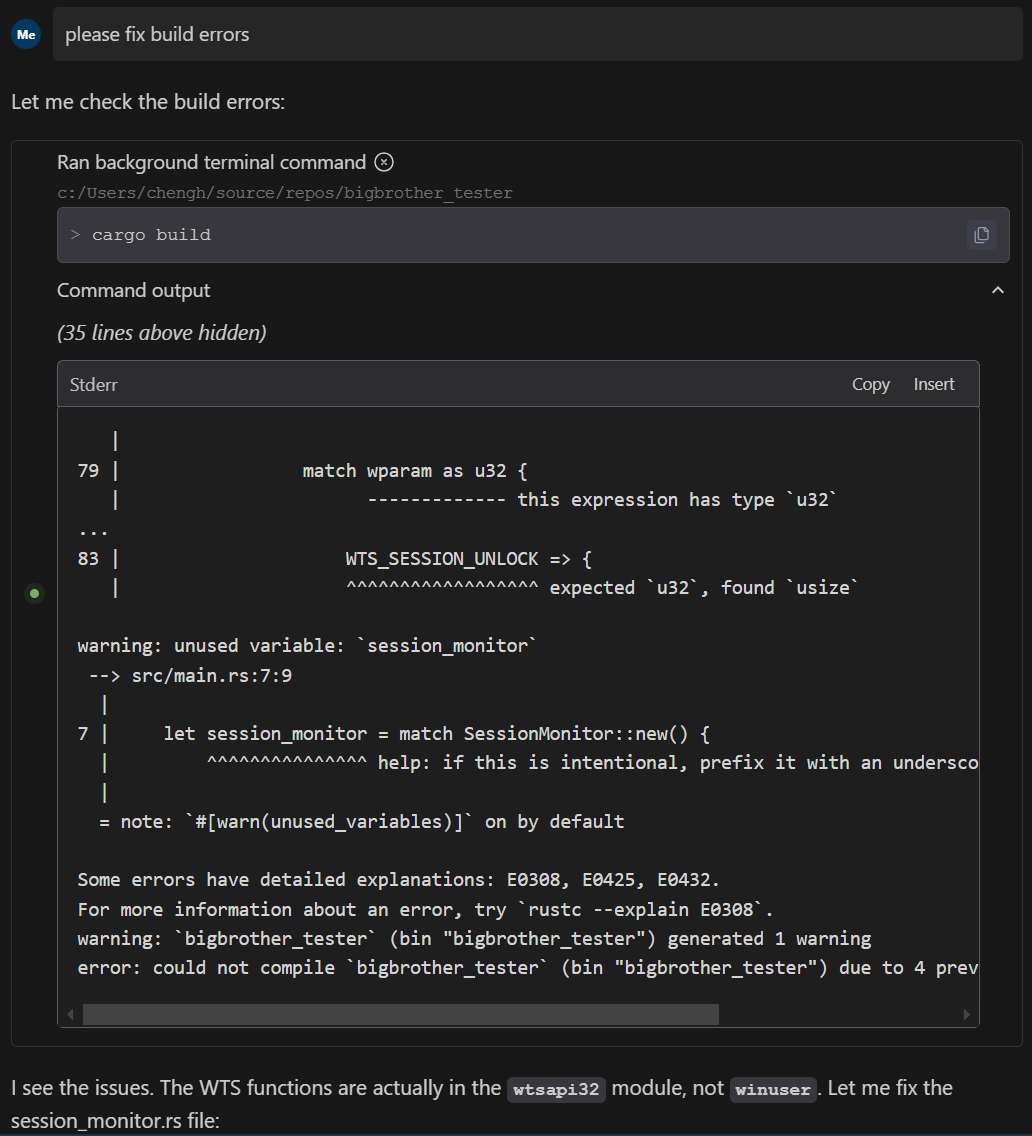Screen dimensions: 1032x1136
Task: Click 'Let me check the build errors:' text
Action: (x=148, y=101)
